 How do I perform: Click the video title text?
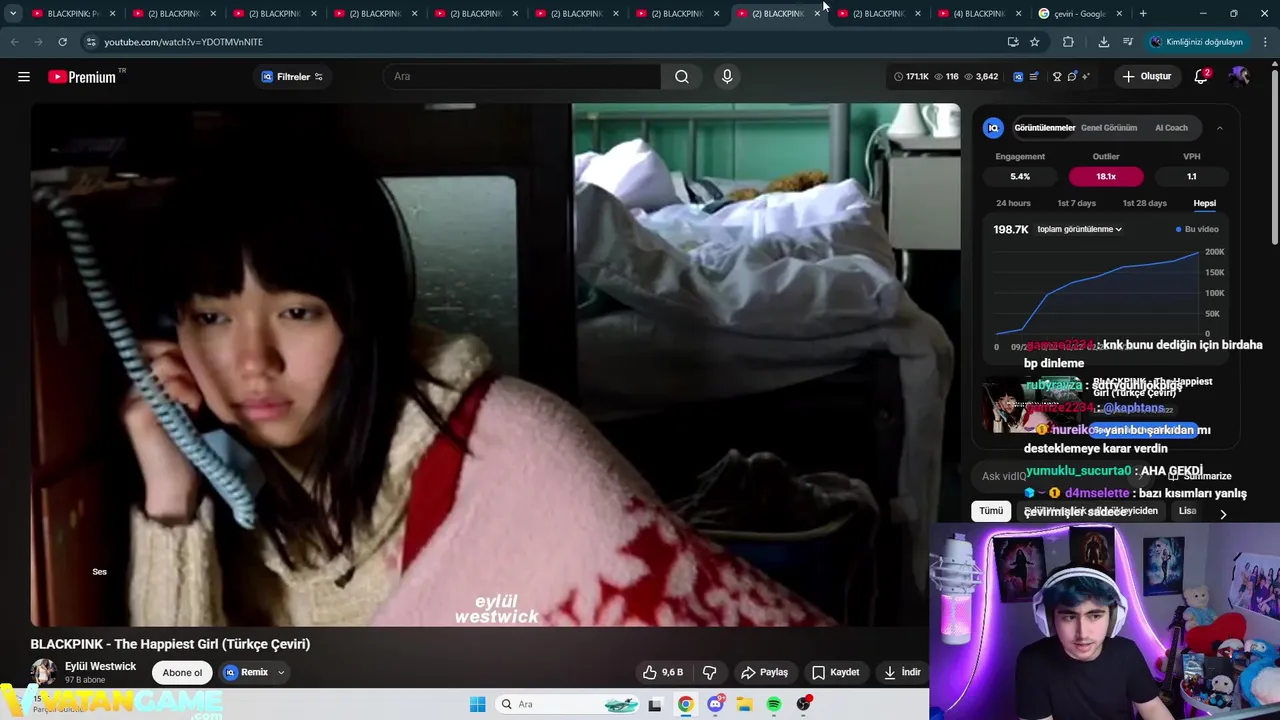170,644
